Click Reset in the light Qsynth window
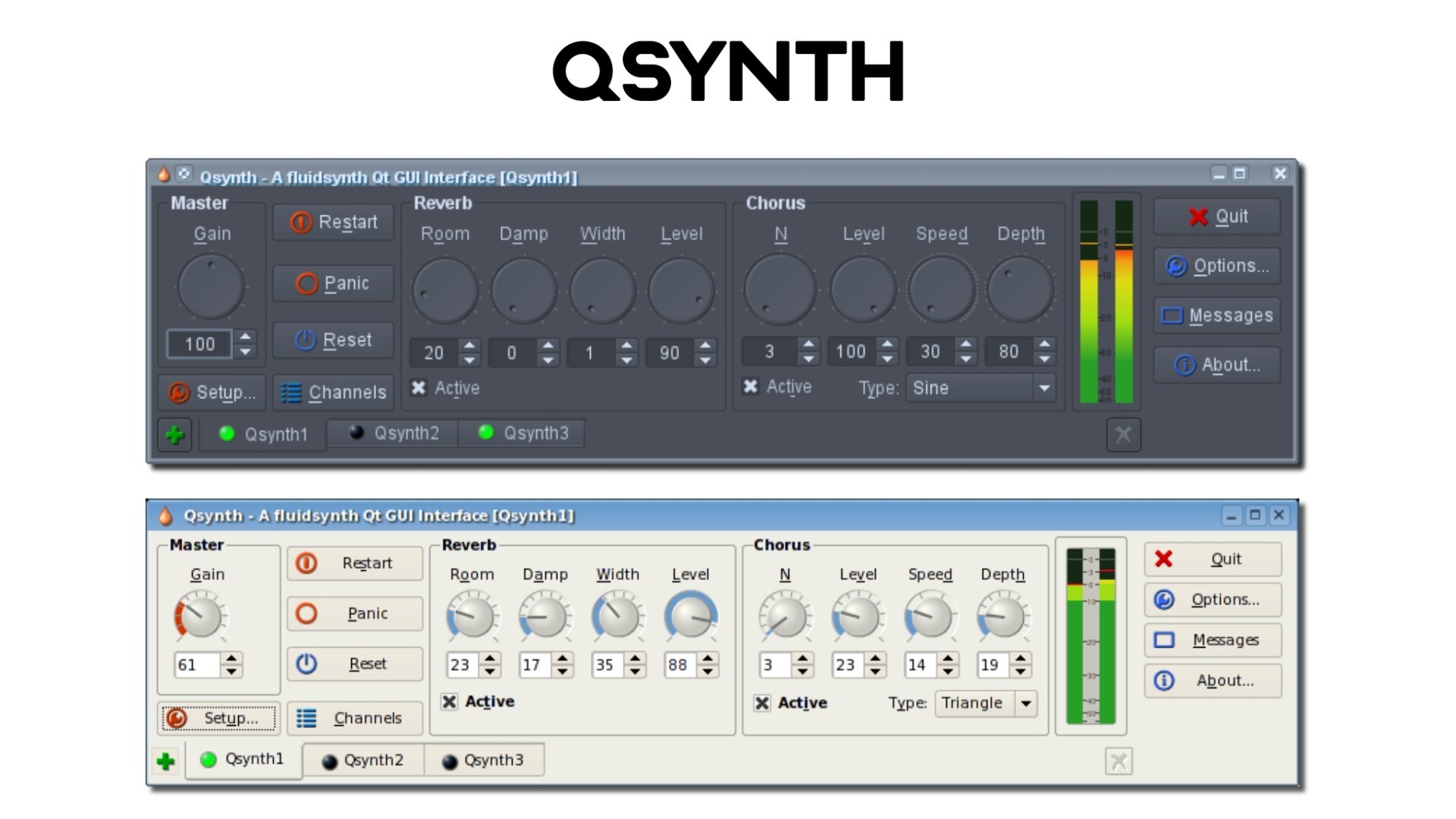The image size is (1456, 819). tap(355, 664)
